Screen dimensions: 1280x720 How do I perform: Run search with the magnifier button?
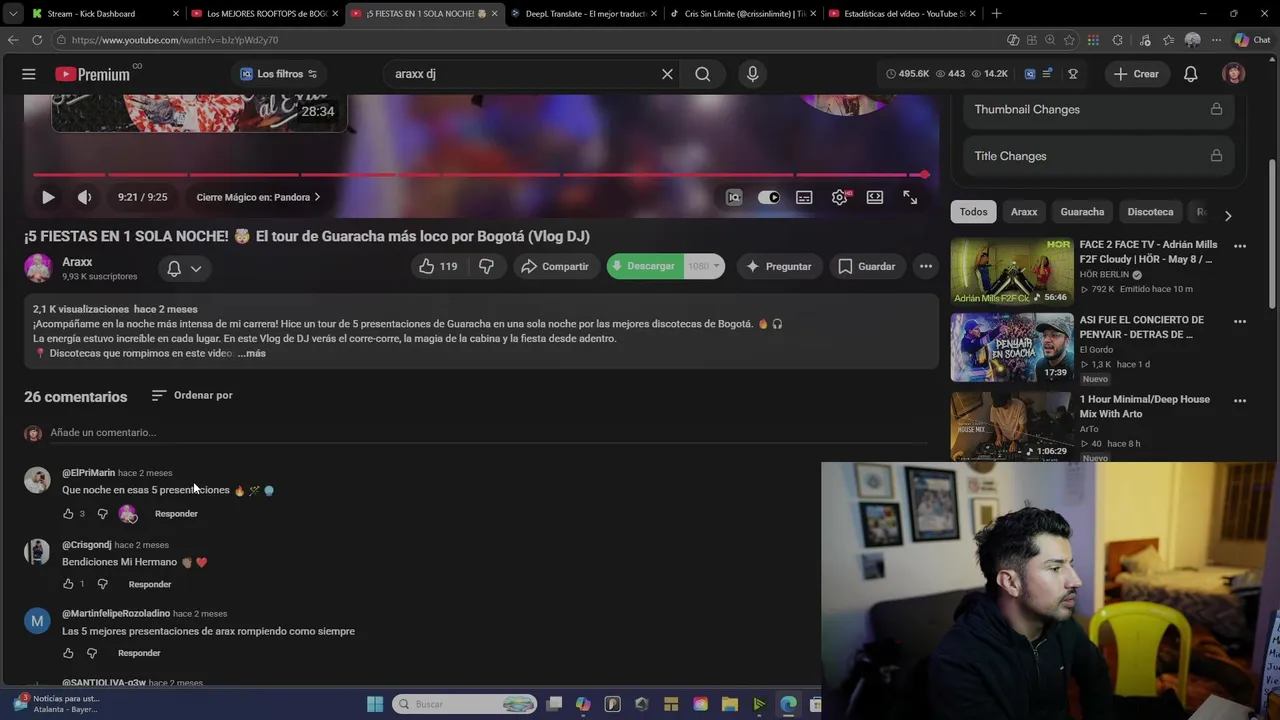point(703,74)
